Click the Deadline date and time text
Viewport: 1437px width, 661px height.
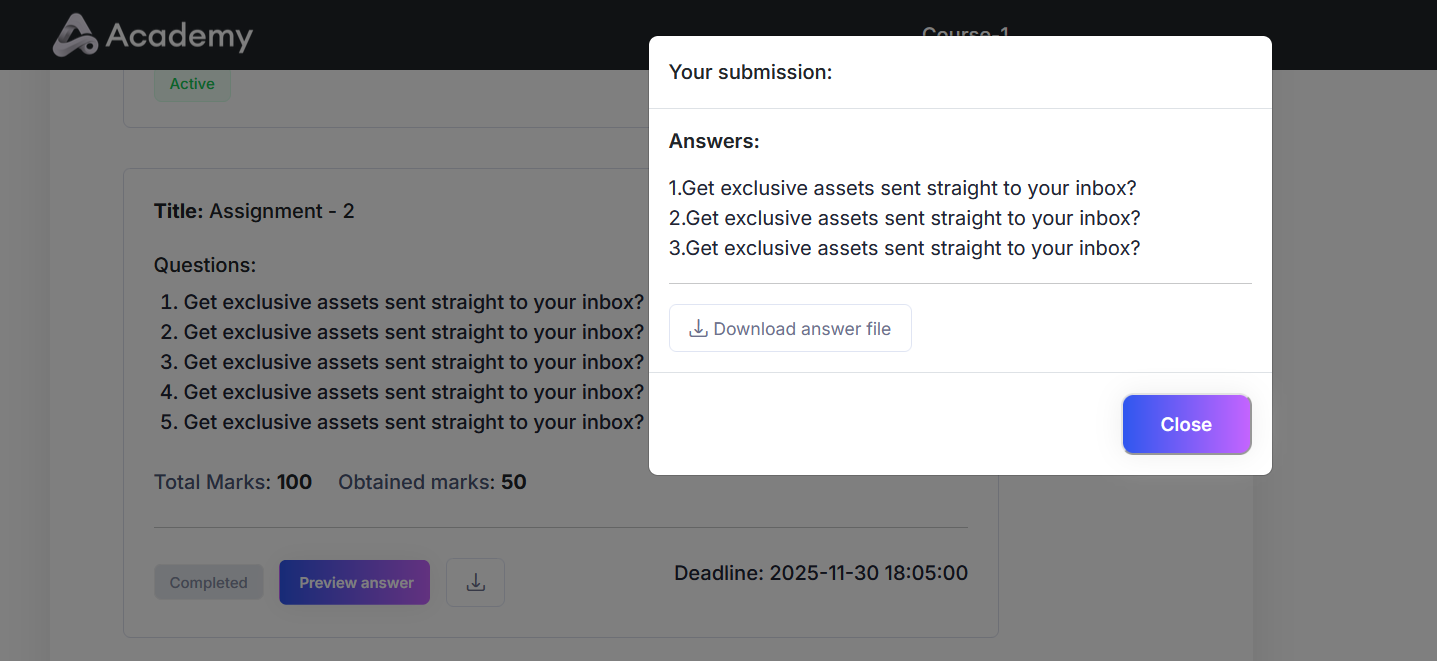(820, 573)
